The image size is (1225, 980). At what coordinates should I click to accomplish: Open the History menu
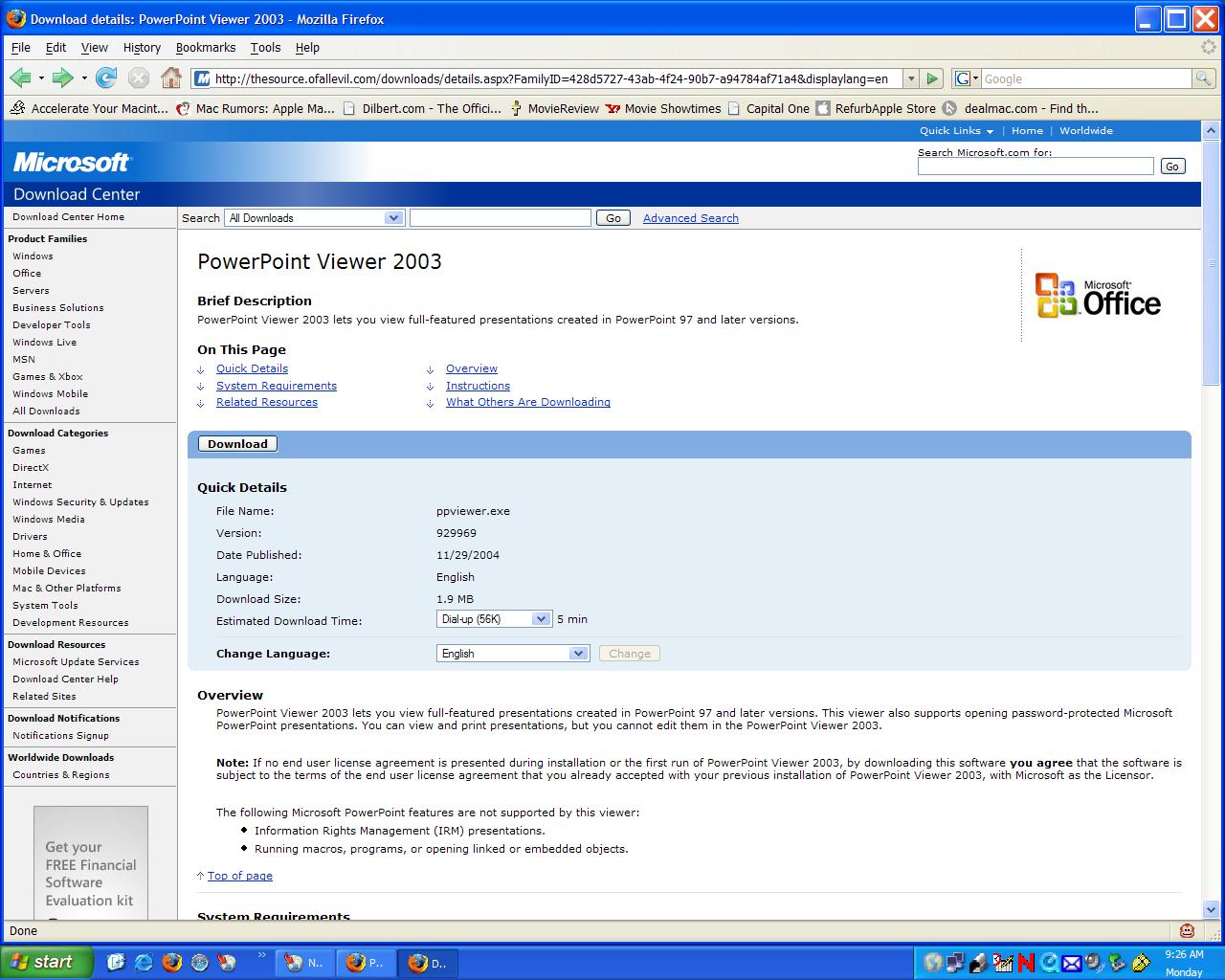142,47
